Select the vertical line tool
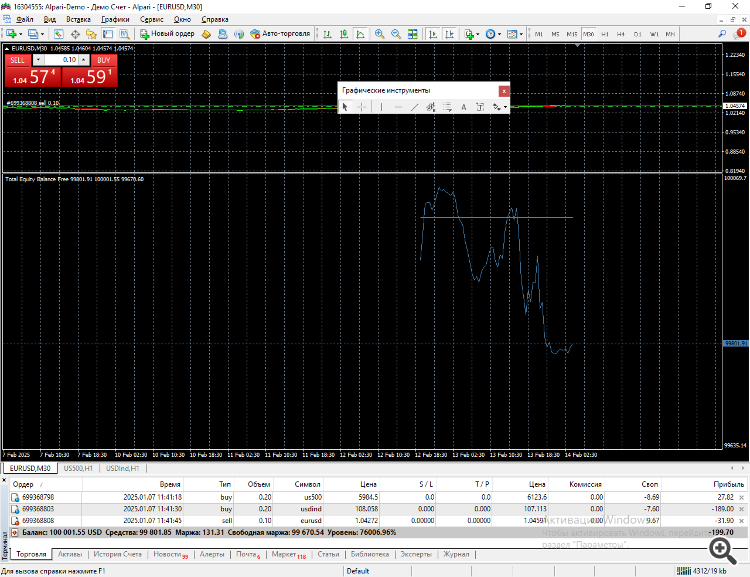The image size is (750, 577). coord(381,107)
